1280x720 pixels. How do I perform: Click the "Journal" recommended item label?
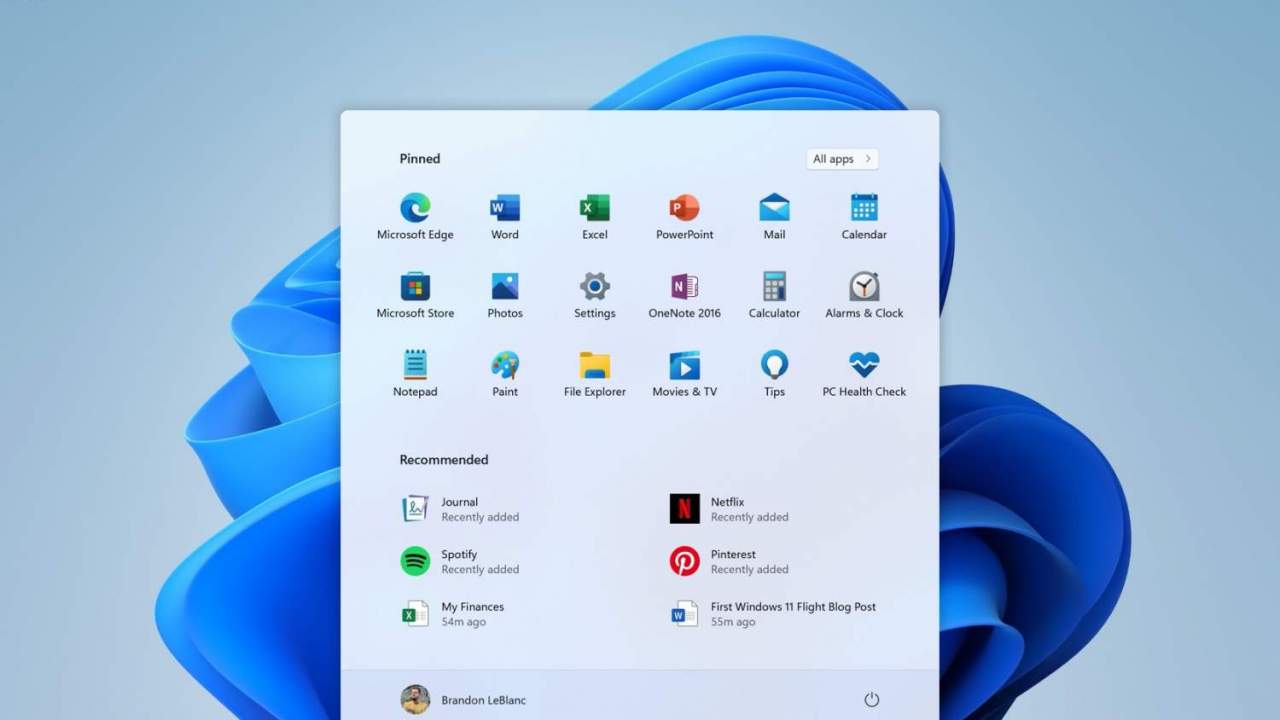pyautogui.click(x=460, y=502)
